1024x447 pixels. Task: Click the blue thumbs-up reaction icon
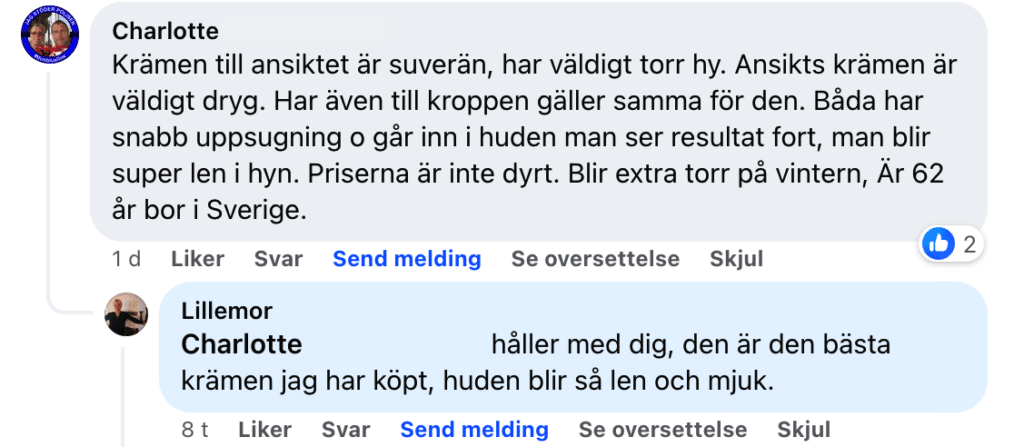[938, 243]
